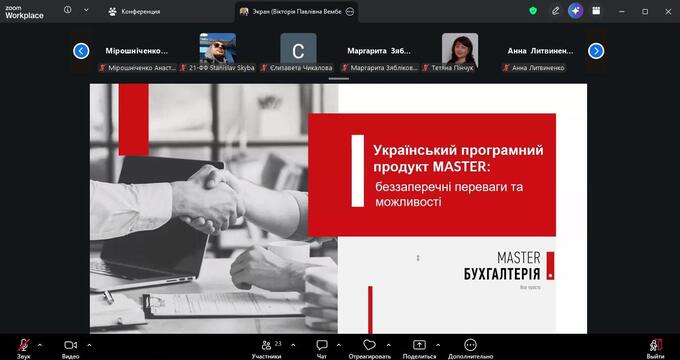Screen dimensions: 680x360
Task: Show previous participants with the left arrow
Action: tap(81, 51)
